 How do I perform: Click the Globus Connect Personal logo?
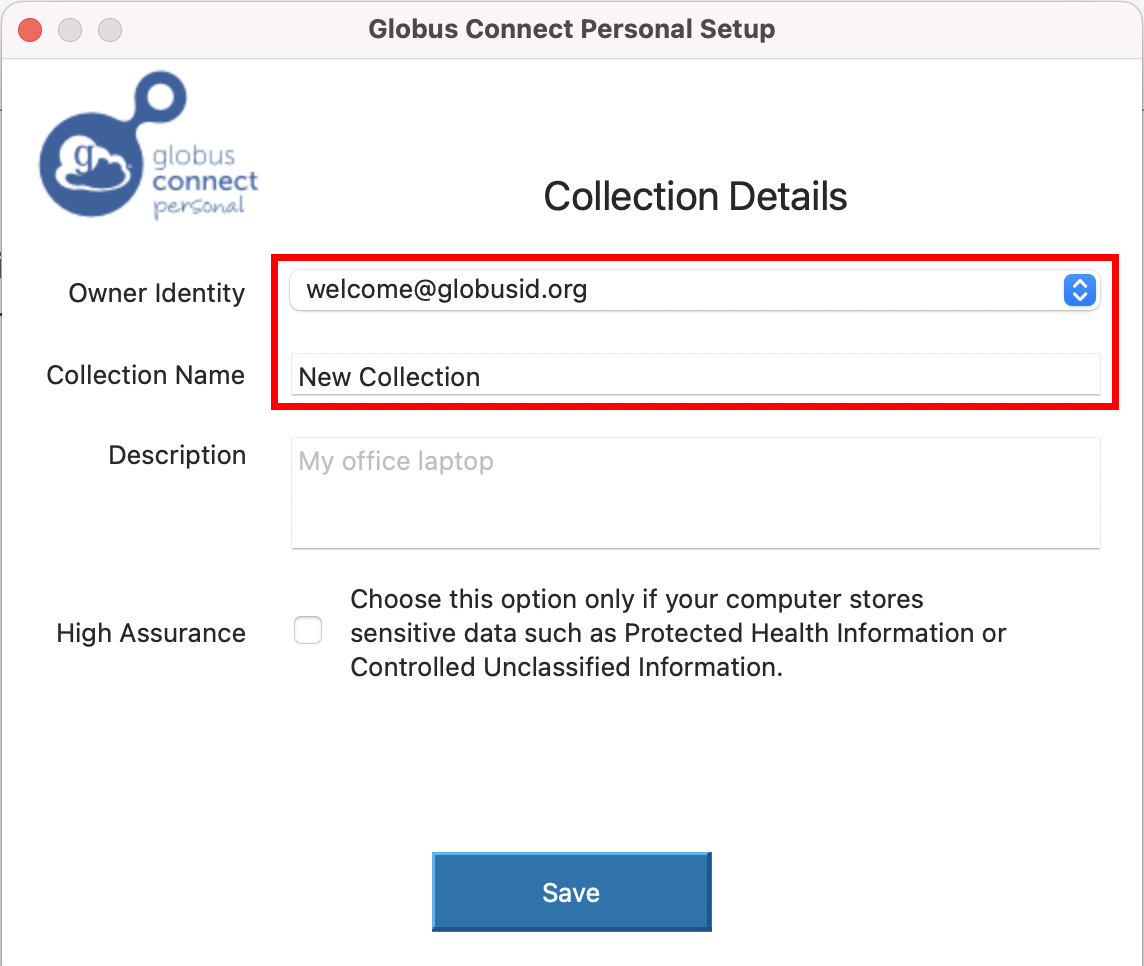click(149, 145)
